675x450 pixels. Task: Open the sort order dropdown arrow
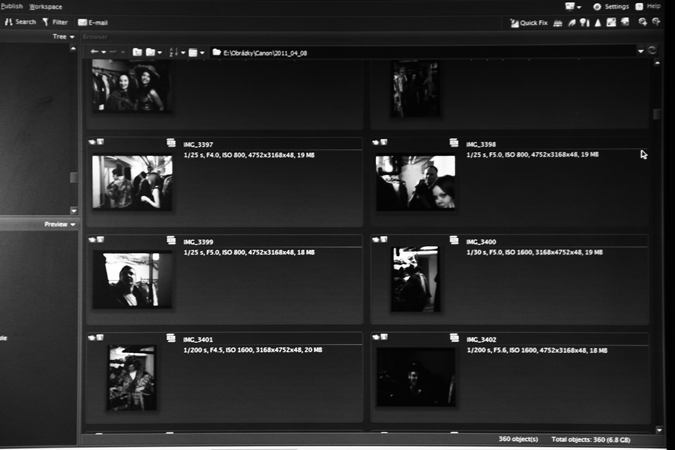tap(183, 53)
